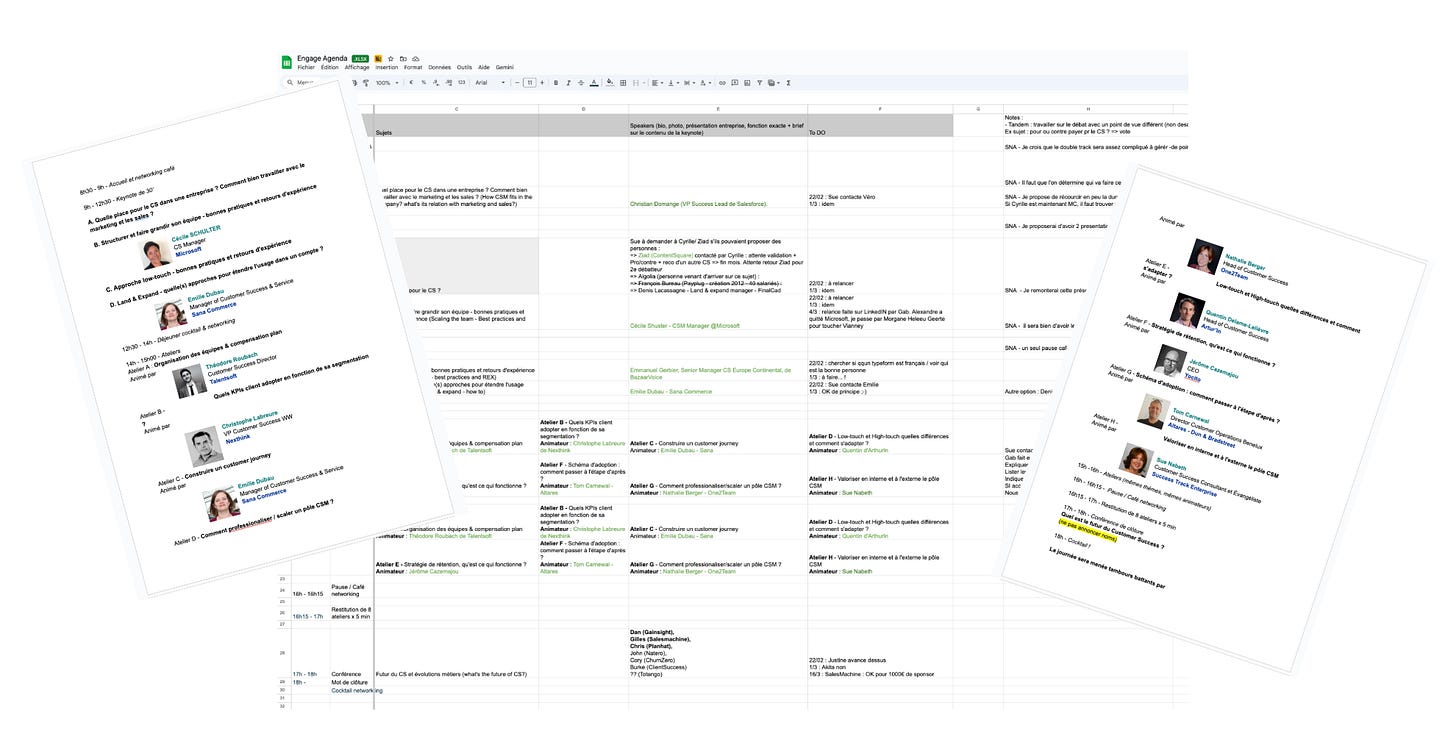The image size is (1456, 734).
Task: Click the merge cells icon
Action: tap(636, 82)
